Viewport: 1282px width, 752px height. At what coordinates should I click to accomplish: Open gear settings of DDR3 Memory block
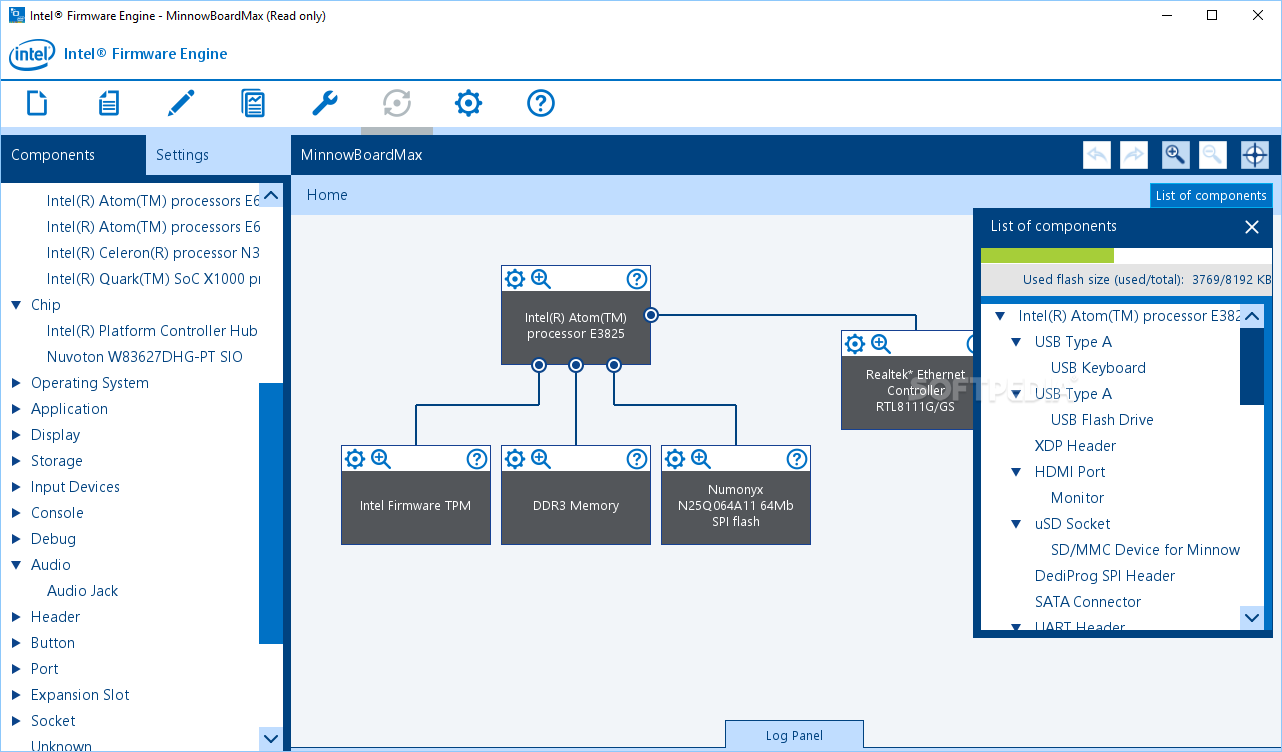[x=515, y=459]
